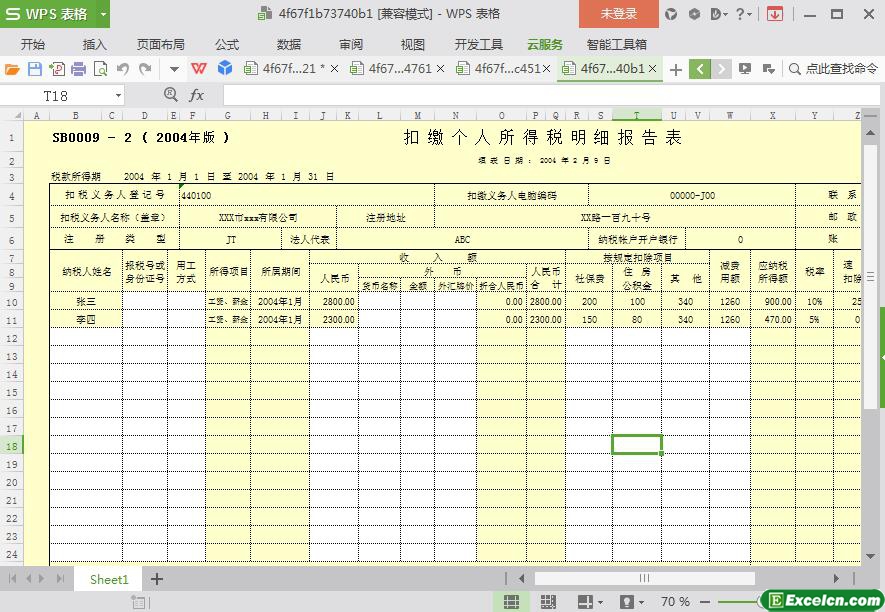Screen dimensions: 885x612
Task: Click the Print Preview icon
Action: [x=100, y=69]
